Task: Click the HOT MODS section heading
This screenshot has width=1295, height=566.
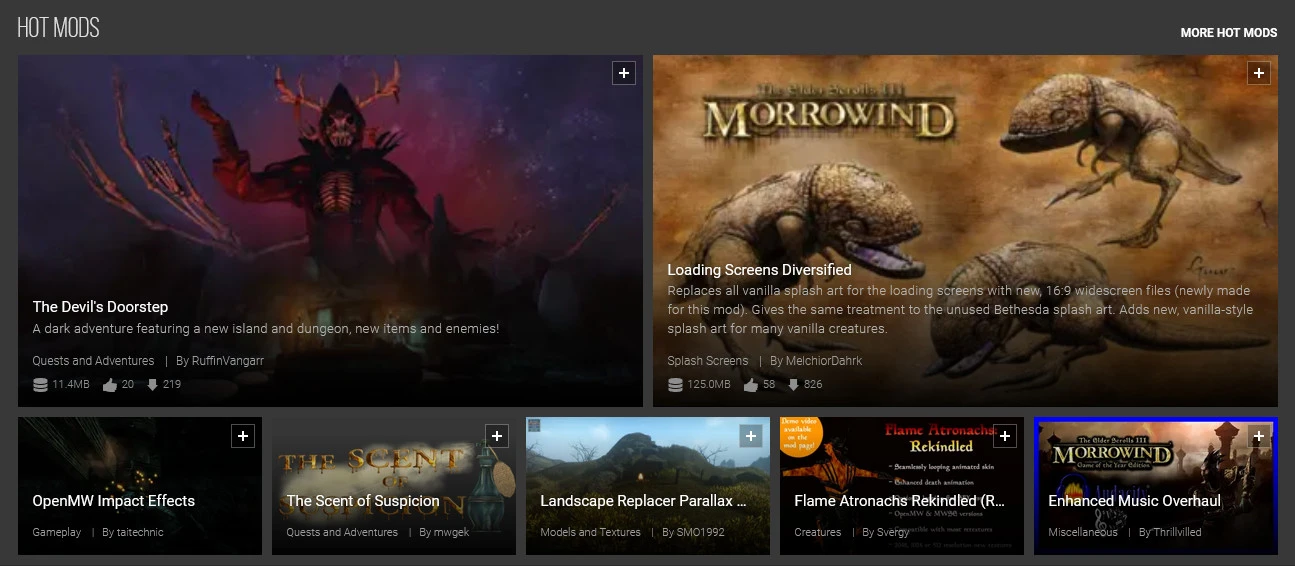Action: [58, 28]
